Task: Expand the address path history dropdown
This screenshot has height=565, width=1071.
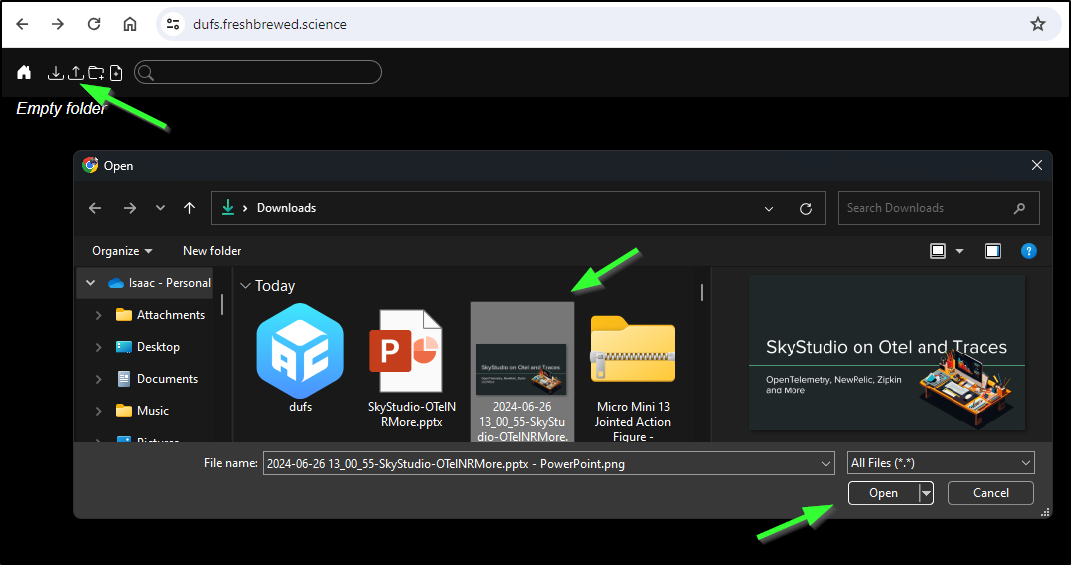Action: pos(769,208)
